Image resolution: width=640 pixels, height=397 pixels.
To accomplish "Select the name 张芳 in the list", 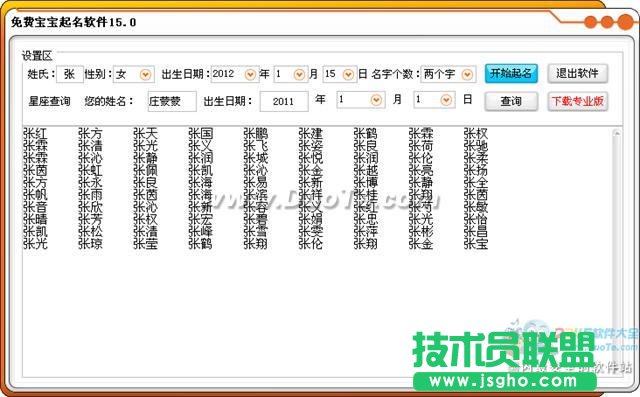I will click(90, 219).
